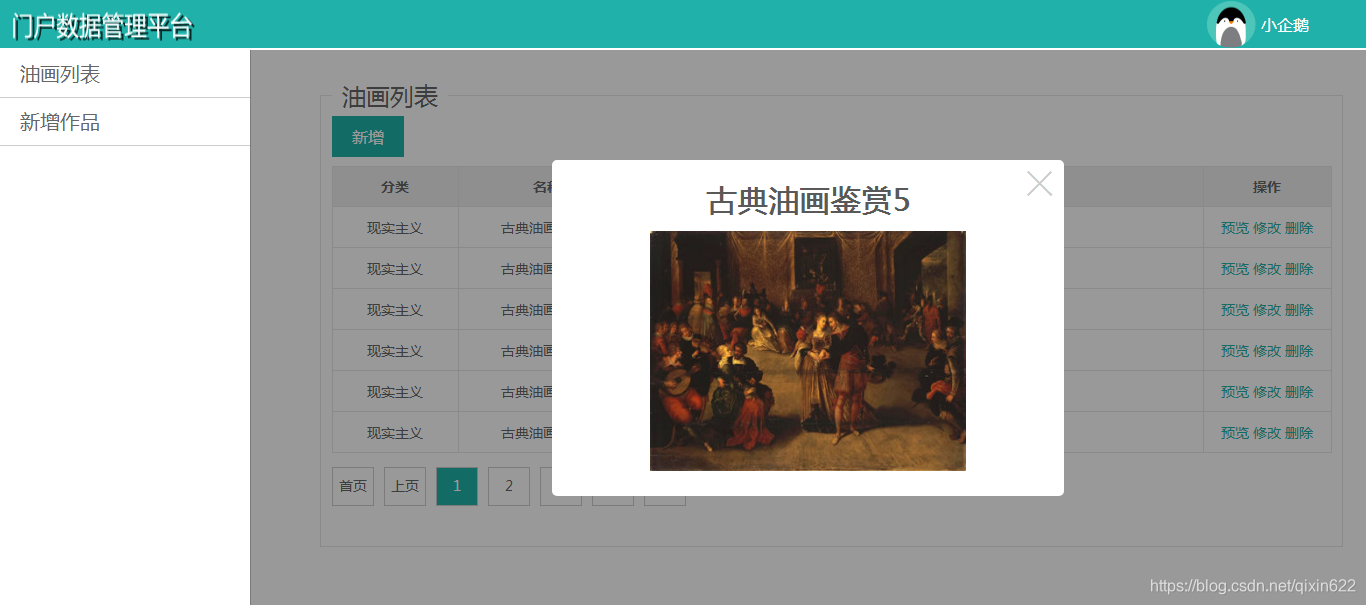Screen dimensions: 1366x605
Task: Click 修改 in the fourth table row
Action: point(1267,351)
